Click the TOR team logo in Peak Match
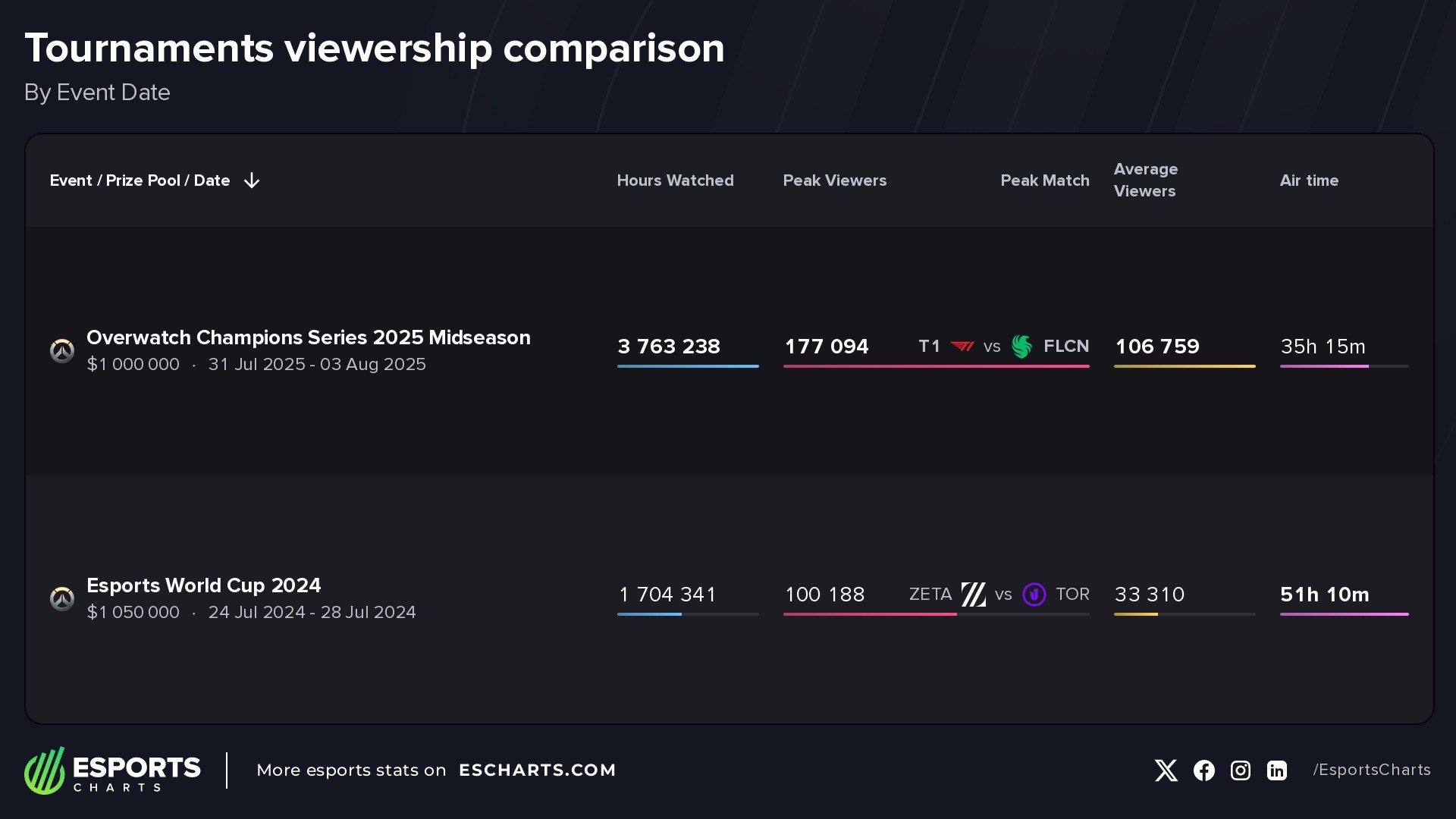This screenshot has width=1456, height=819. 1034,595
